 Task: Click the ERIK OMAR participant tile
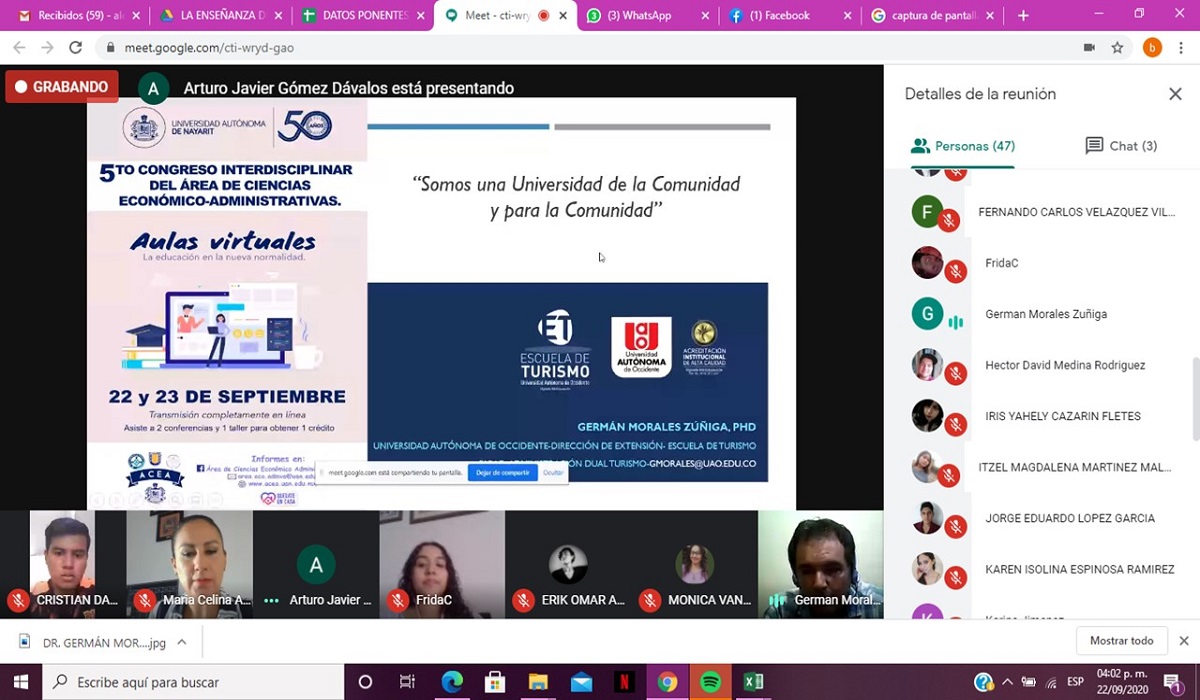click(568, 564)
